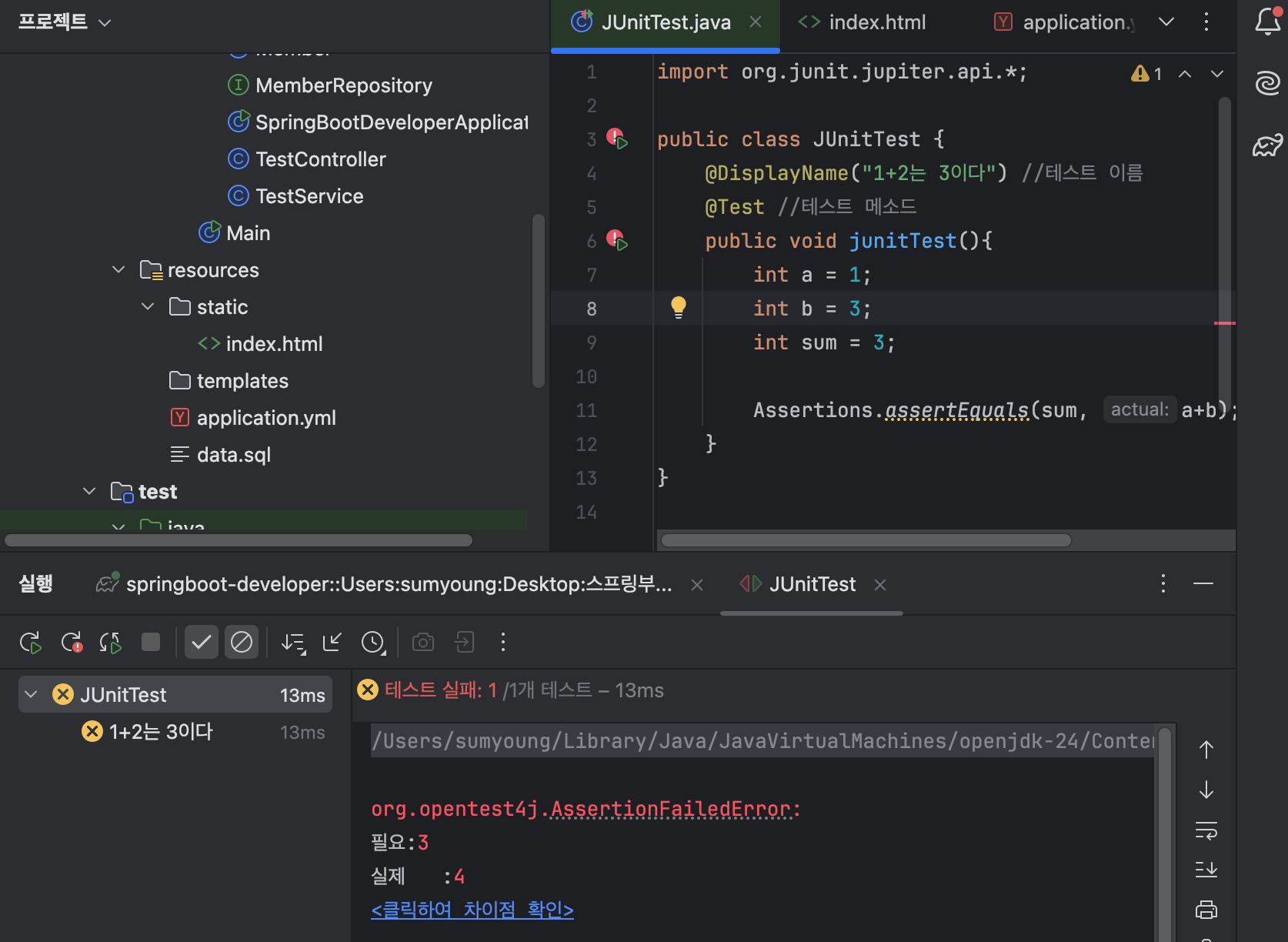This screenshot has height=942, width=1288.
Task: Toggle soft-wrap in console
Action: click(x=1206, y=830)
